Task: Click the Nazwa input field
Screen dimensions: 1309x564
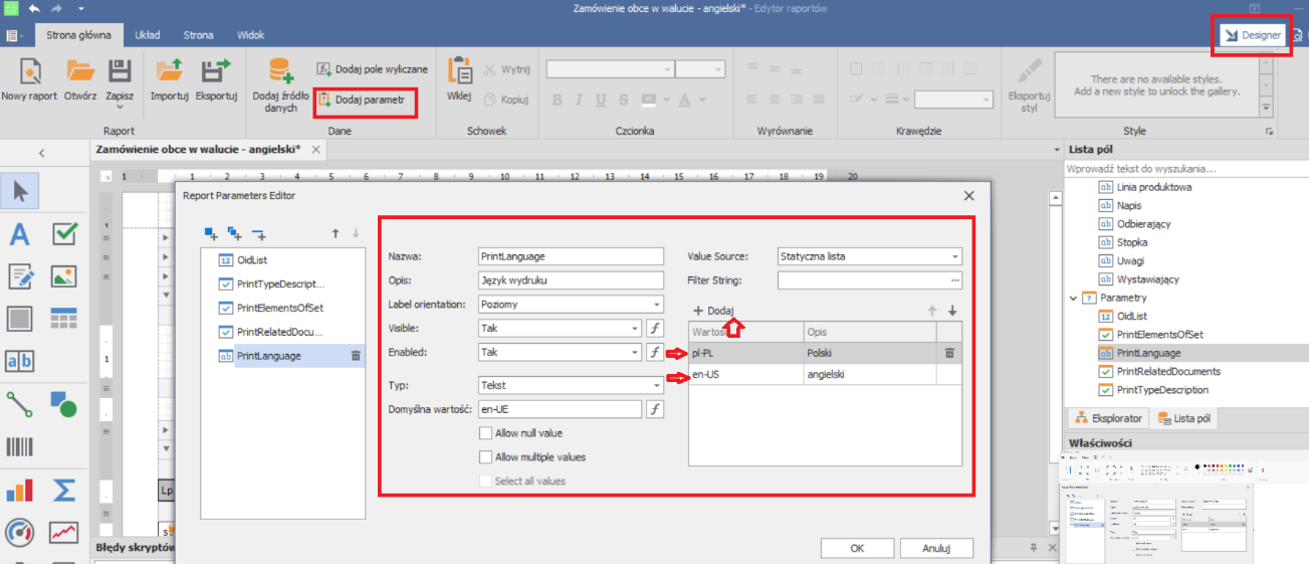Action: coord(571,256)
